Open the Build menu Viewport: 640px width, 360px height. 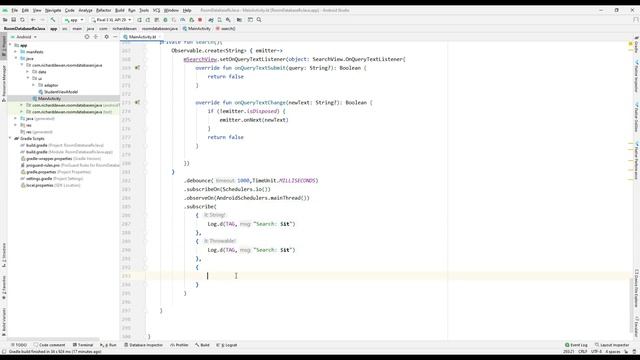coord(120,10)
